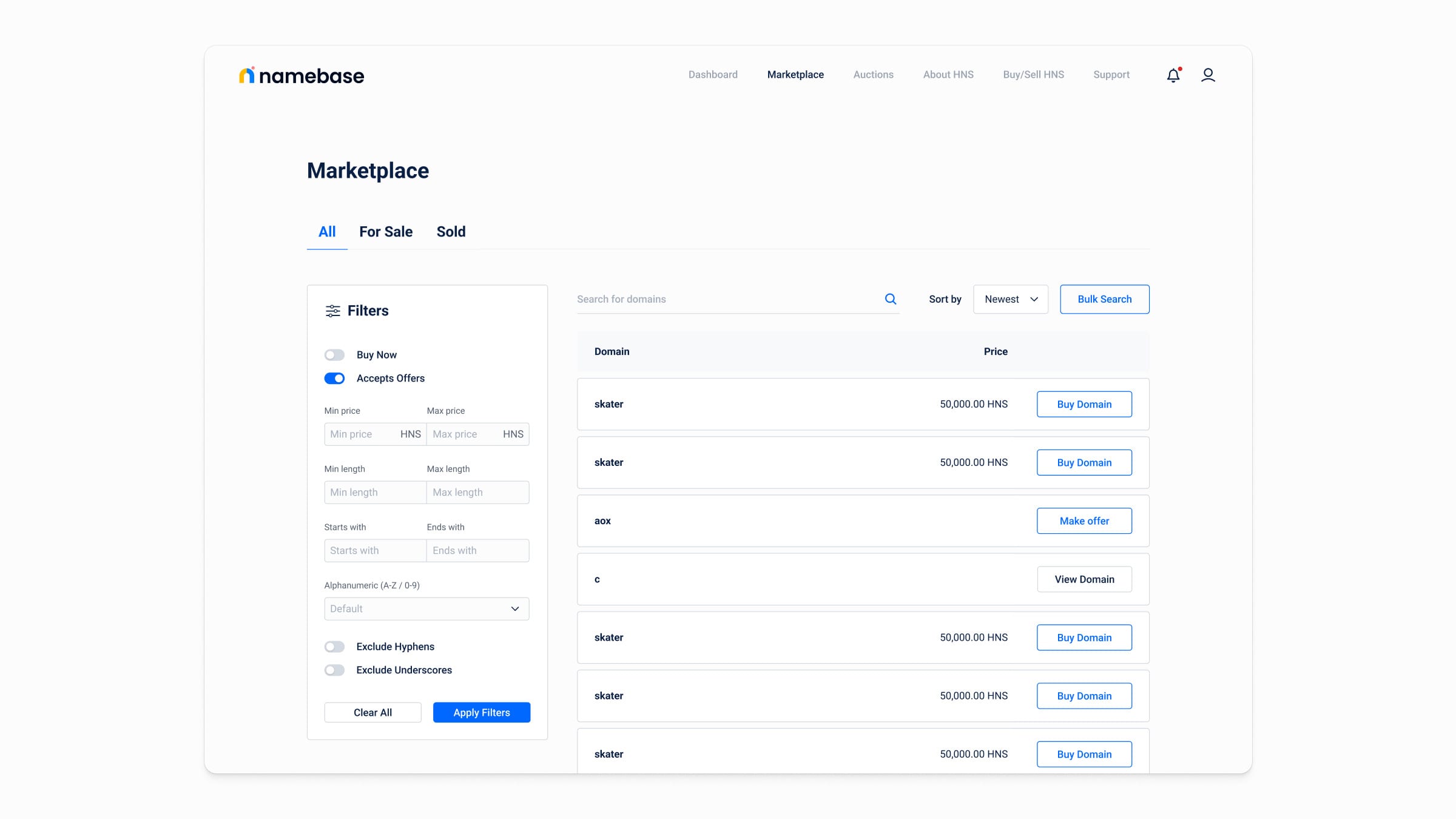
Task: Enable Exclude Hyphens toggle
Action: [x=334, y=647]
